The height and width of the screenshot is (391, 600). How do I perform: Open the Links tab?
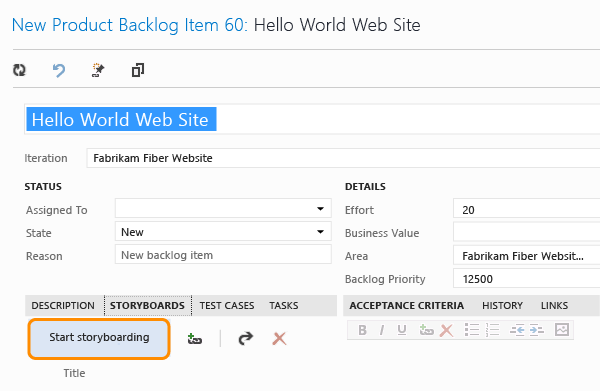tap(554, 306)
